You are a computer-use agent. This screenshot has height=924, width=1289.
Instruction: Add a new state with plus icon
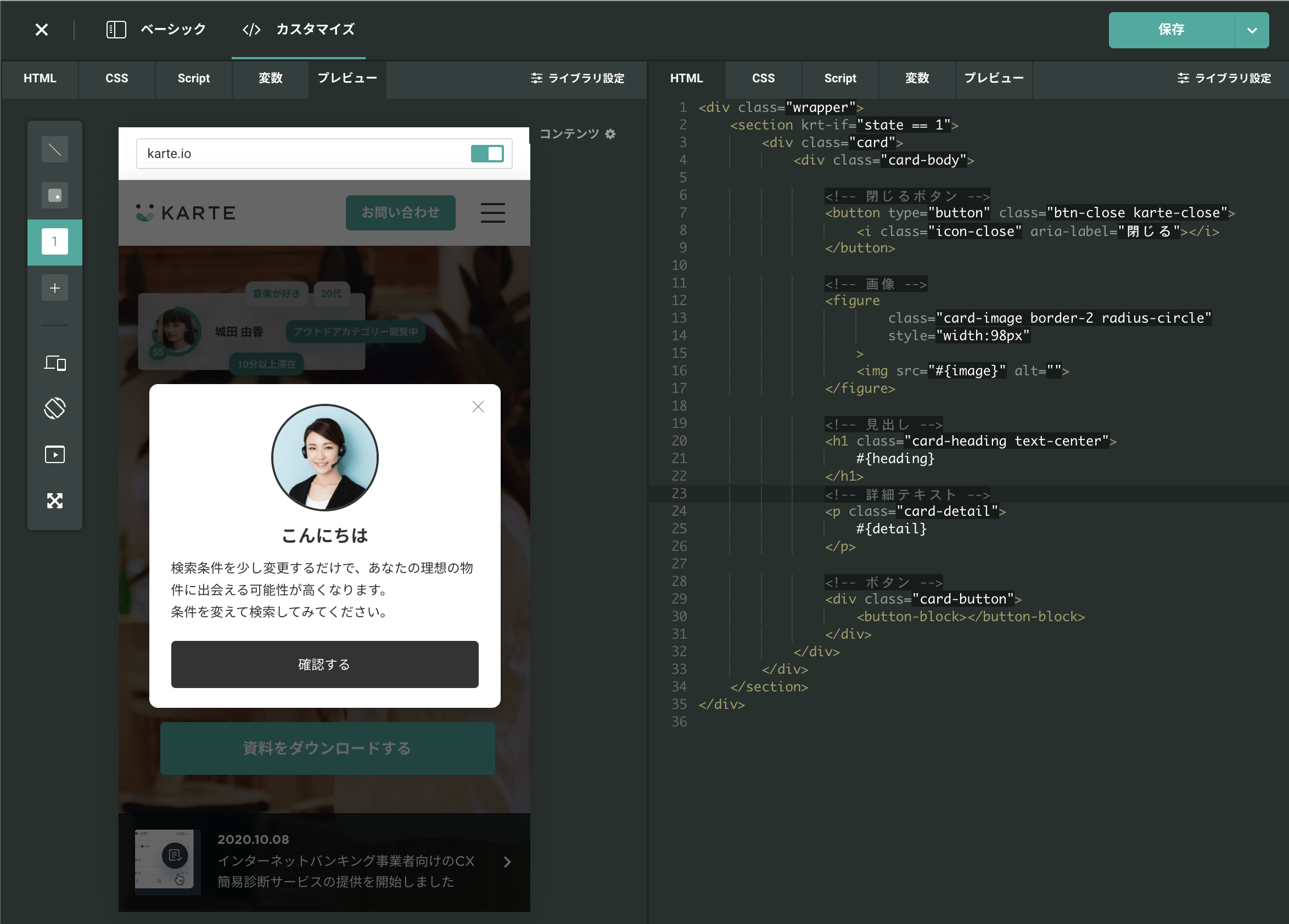[54, 288]
